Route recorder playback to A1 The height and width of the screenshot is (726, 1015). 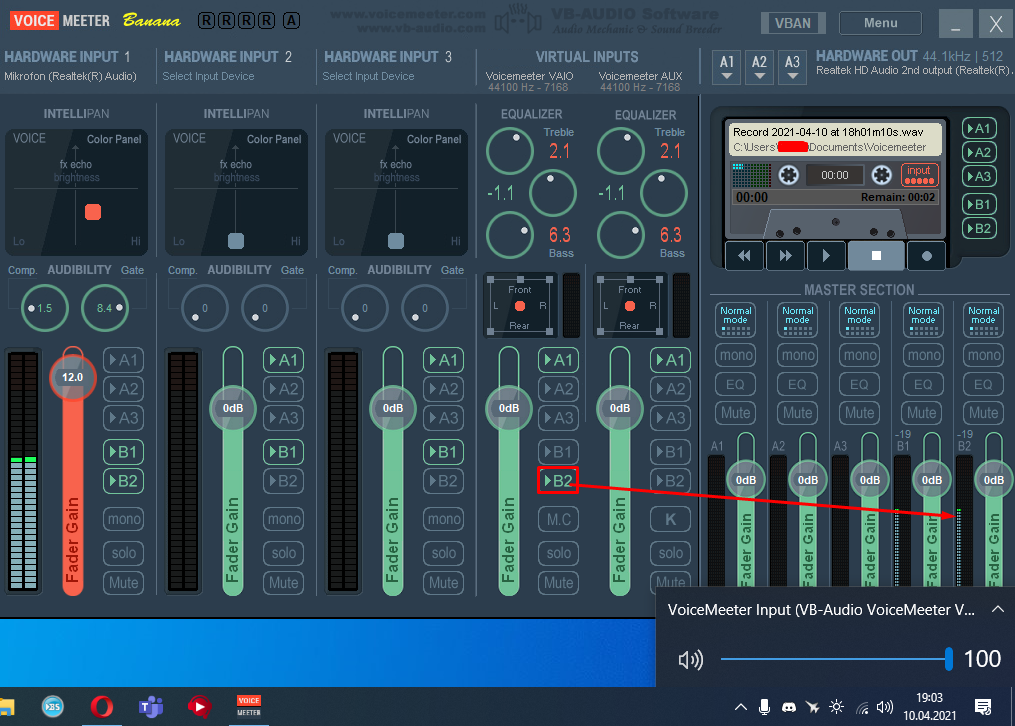979,128
